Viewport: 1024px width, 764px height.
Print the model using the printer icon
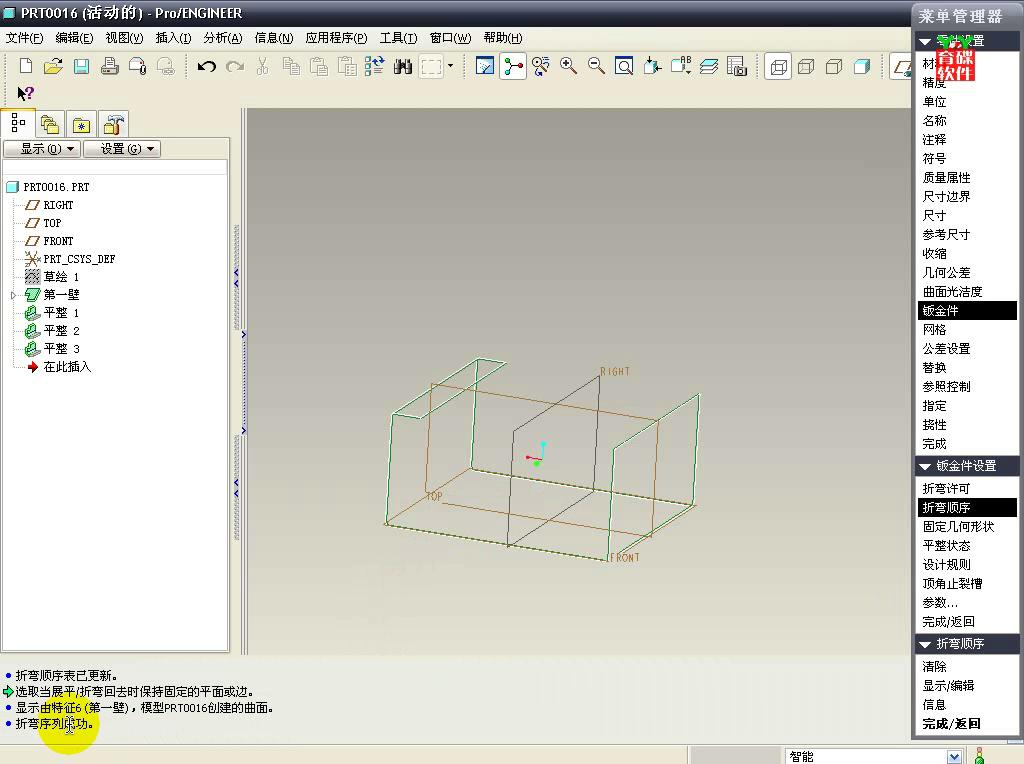coord(109,66)
